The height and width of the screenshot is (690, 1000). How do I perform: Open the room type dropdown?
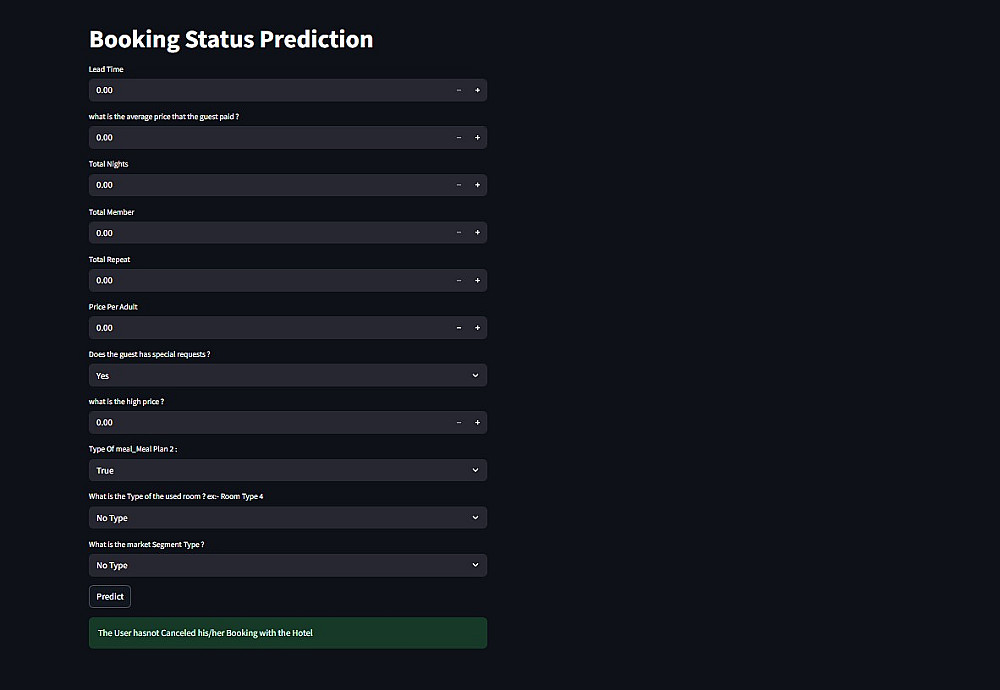point(287,518)
